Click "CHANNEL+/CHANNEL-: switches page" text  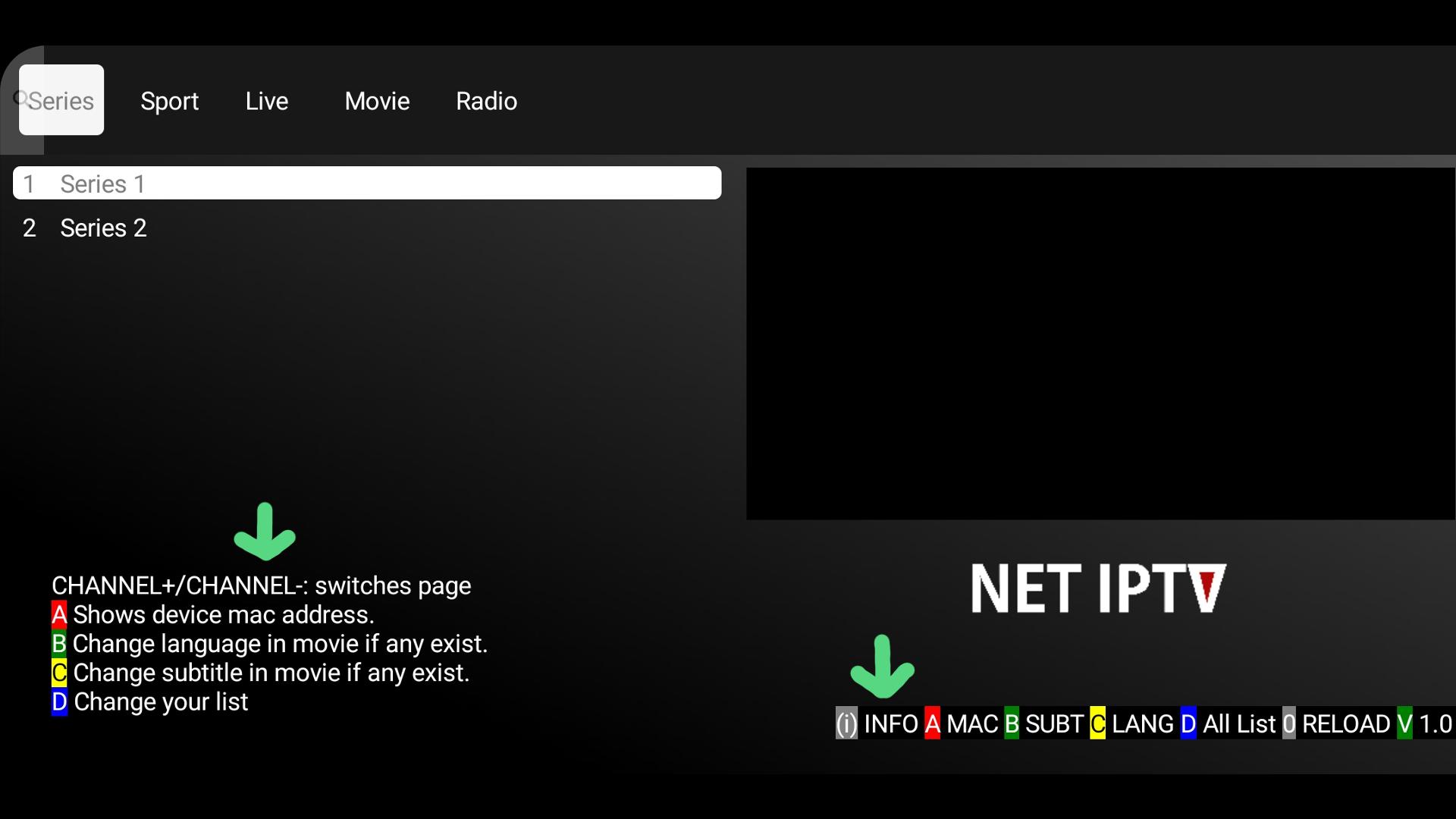pos(262,585)
